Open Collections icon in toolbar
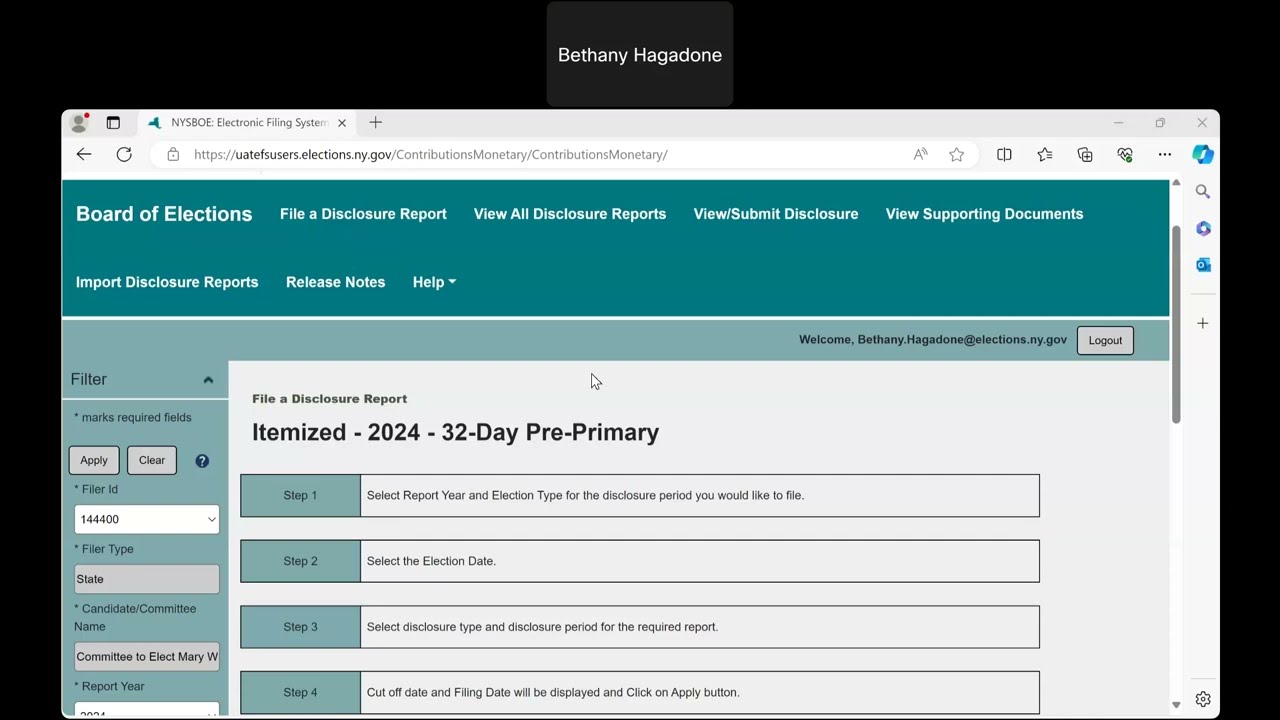Screen dimensions: 1280x720 click(1085, 154)
